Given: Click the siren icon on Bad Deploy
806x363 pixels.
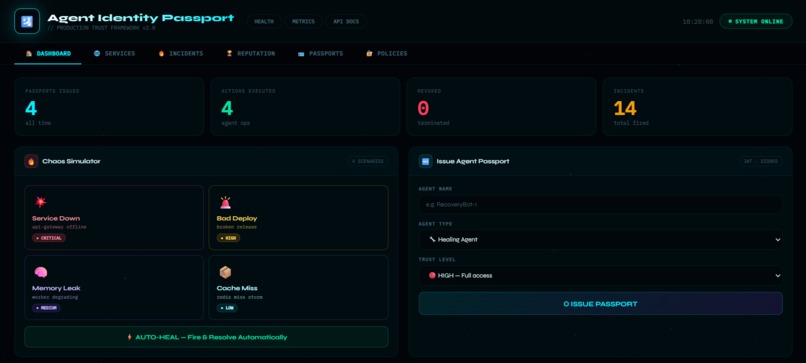Looking at the screenshot, I should coord(225,203).
